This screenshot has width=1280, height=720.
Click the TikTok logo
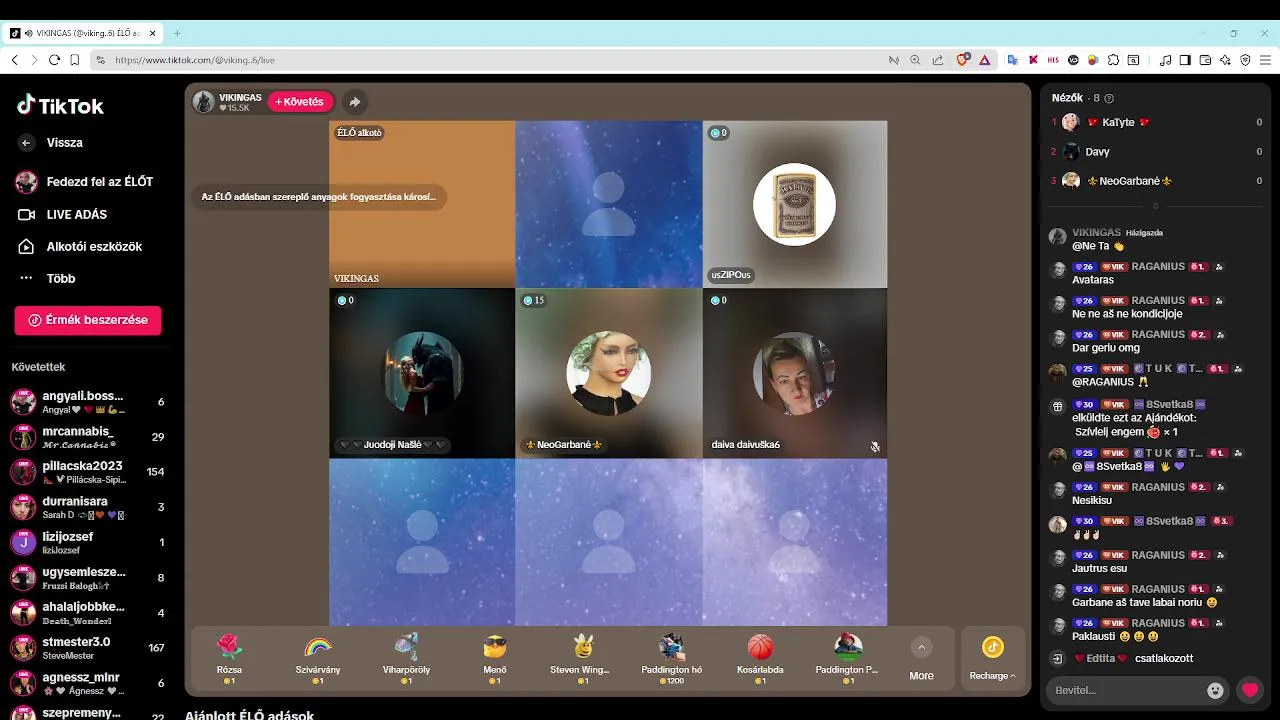(x=60, y=105)
